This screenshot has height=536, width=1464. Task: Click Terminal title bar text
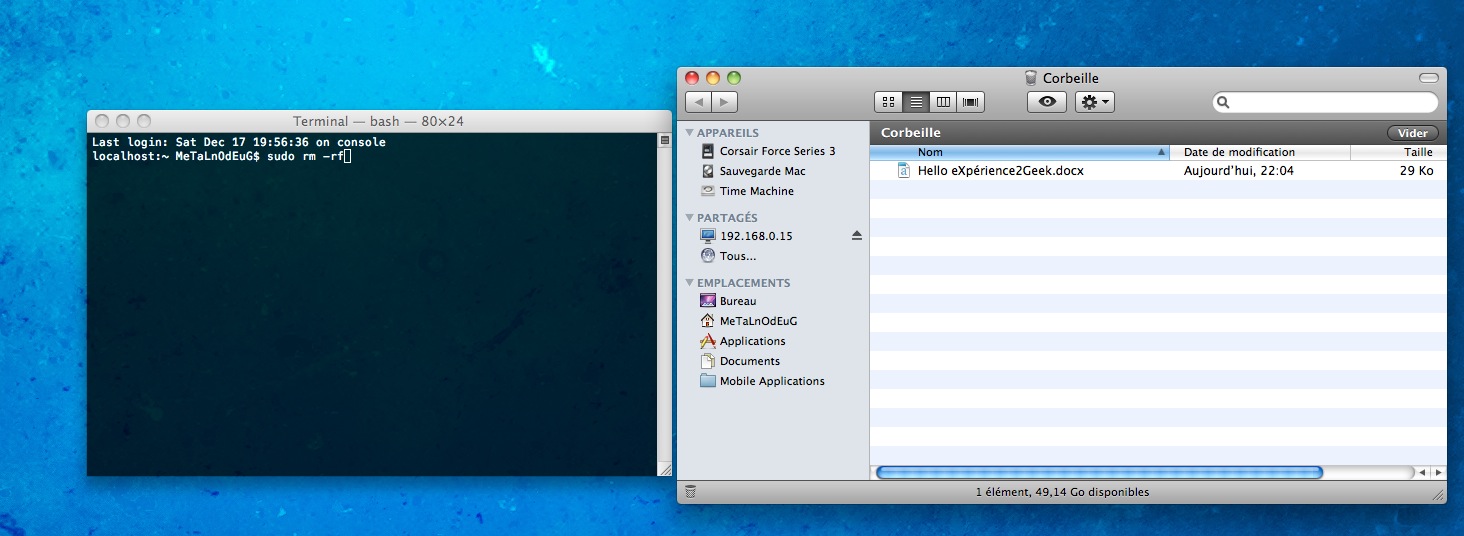[x=378, y=121]
